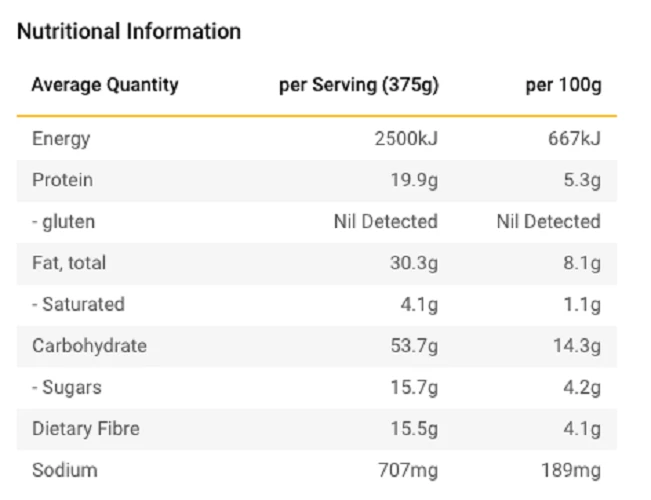Image resolution: width=651 pixels, height=500 pixels.
Task: Click the 30.3g total fat value
Action: 413,263
